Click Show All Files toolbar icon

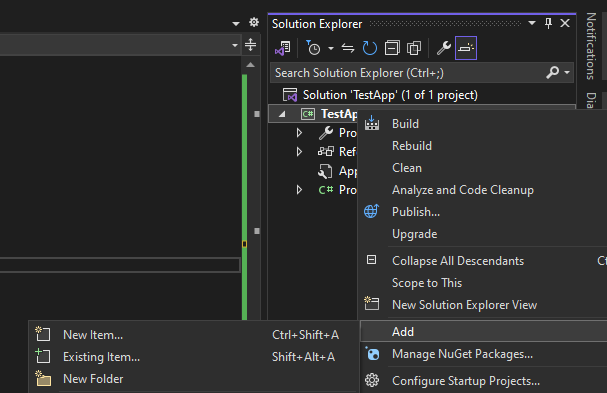414,48
